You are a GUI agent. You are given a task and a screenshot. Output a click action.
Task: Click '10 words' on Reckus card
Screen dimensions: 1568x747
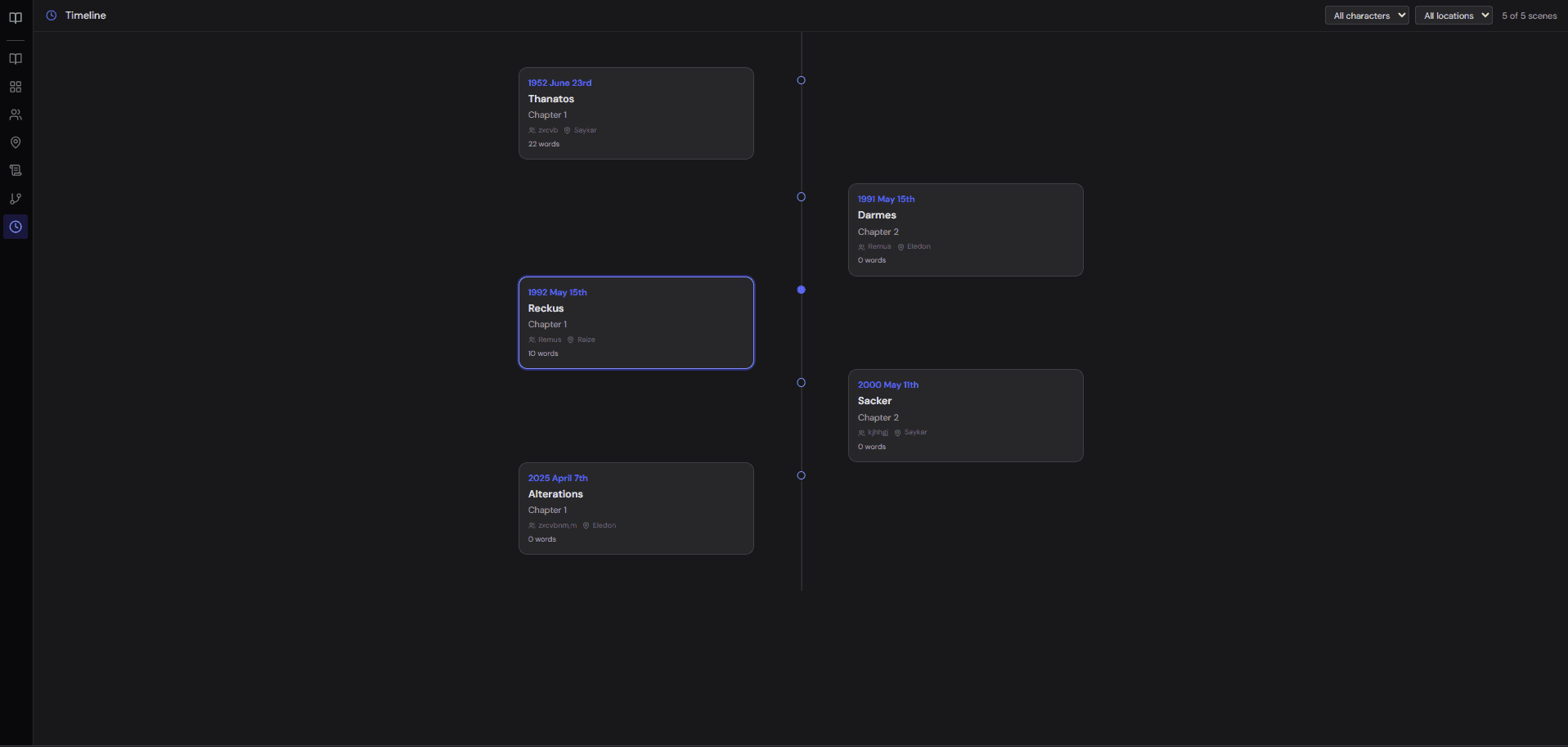543,353
